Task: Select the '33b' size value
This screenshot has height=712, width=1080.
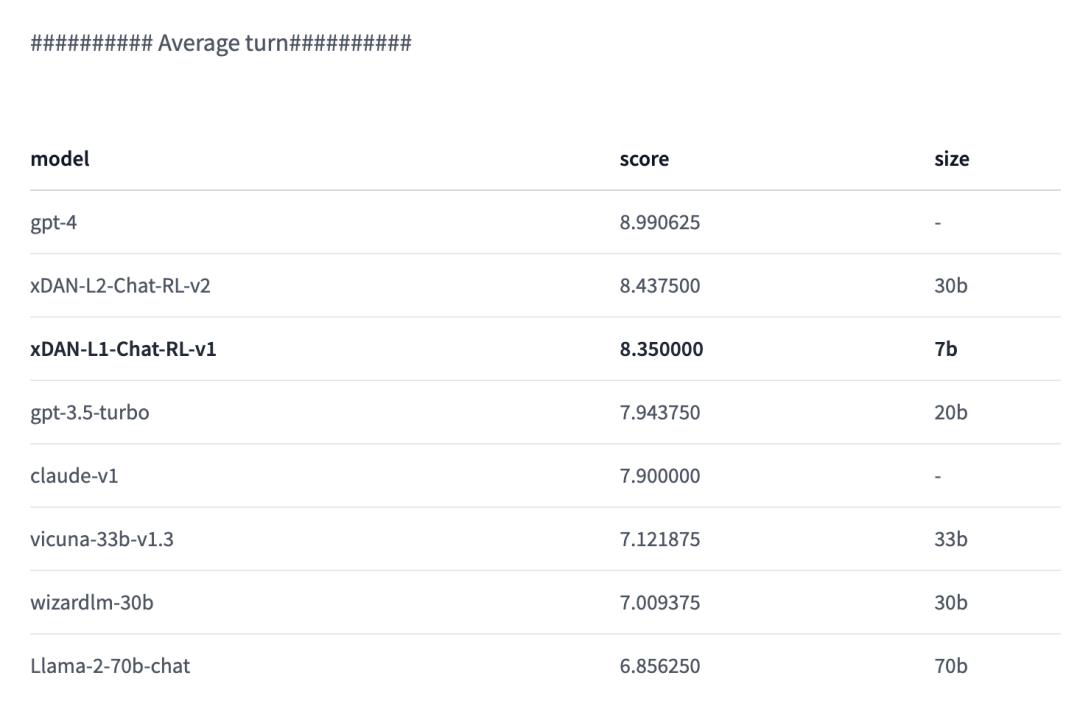Action: (950, 539)
